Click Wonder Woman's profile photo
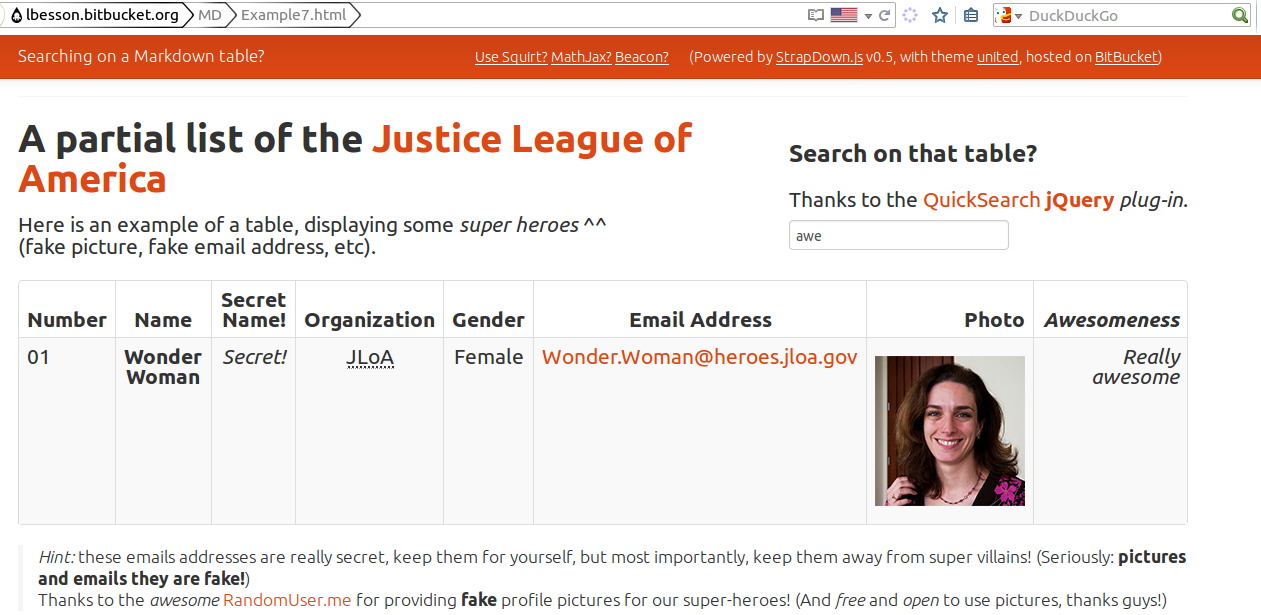 949,430
